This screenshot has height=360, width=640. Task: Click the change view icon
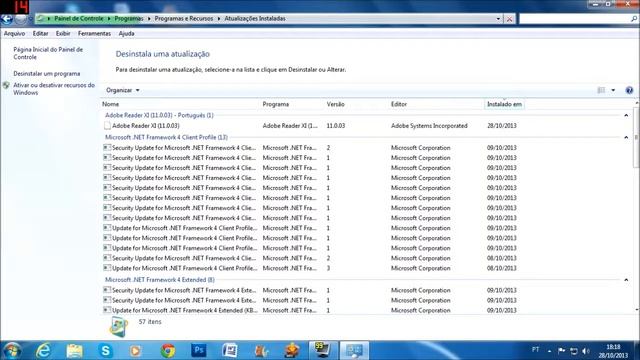601,90
